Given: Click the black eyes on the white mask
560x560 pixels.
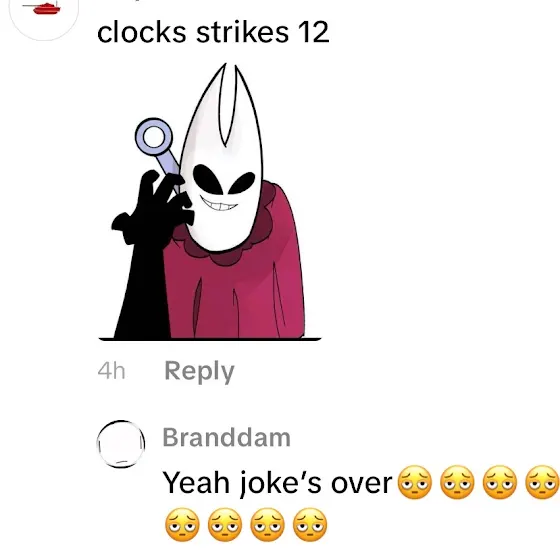Looking at the screenshot, I should click(x=224, y=179).
